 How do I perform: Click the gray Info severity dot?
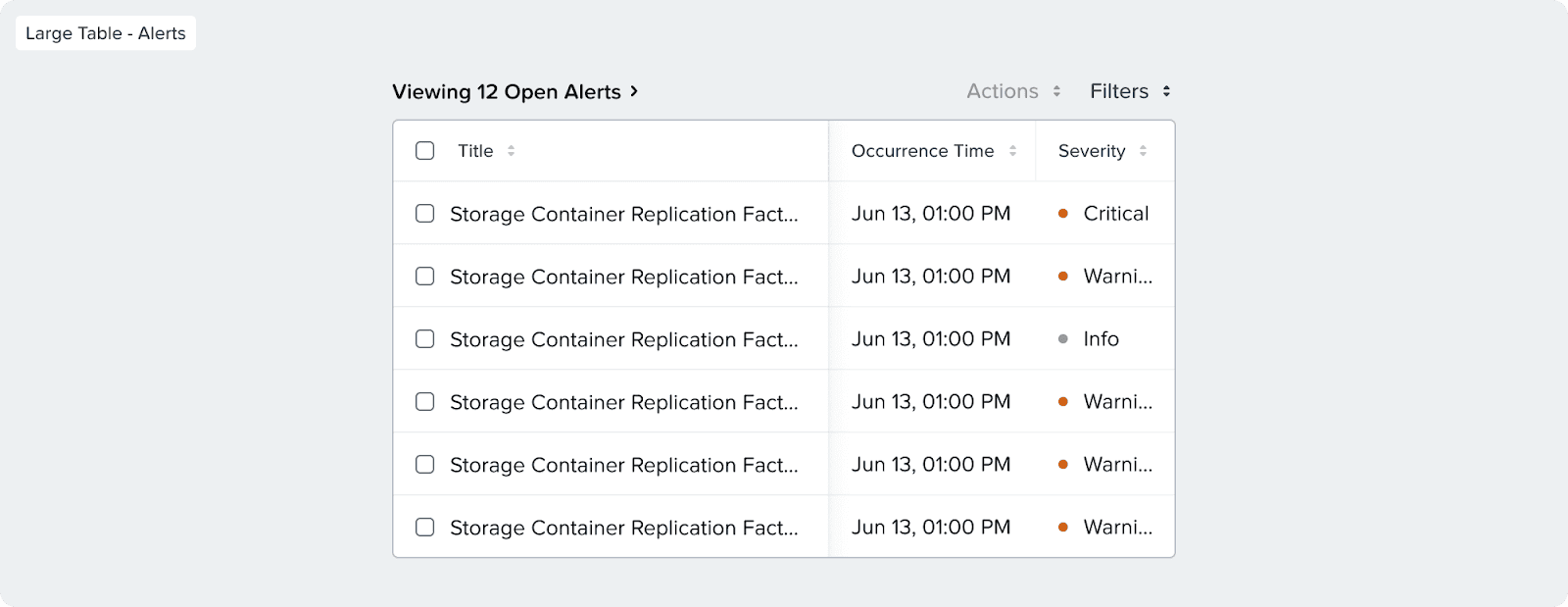pos(1063,339)
